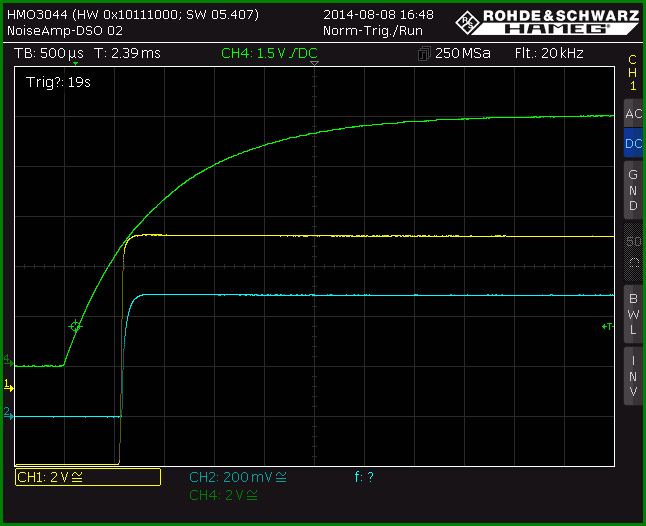This screenshot has width=646, height=526.
Task: Click the green trigger crosshair marker on waveform
Action: pos(75,326)
